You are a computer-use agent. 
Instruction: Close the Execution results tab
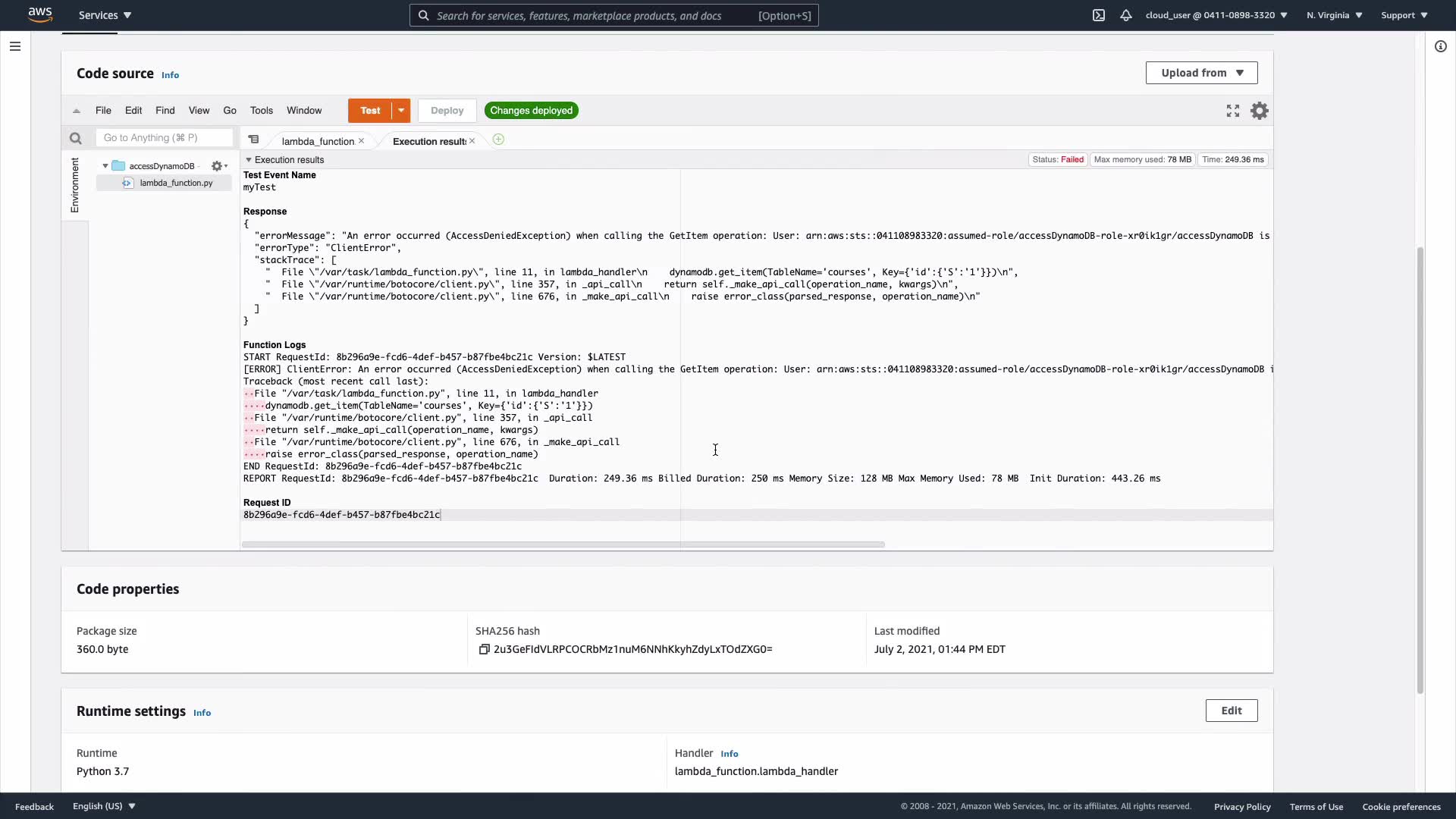(x=472, y=141)
